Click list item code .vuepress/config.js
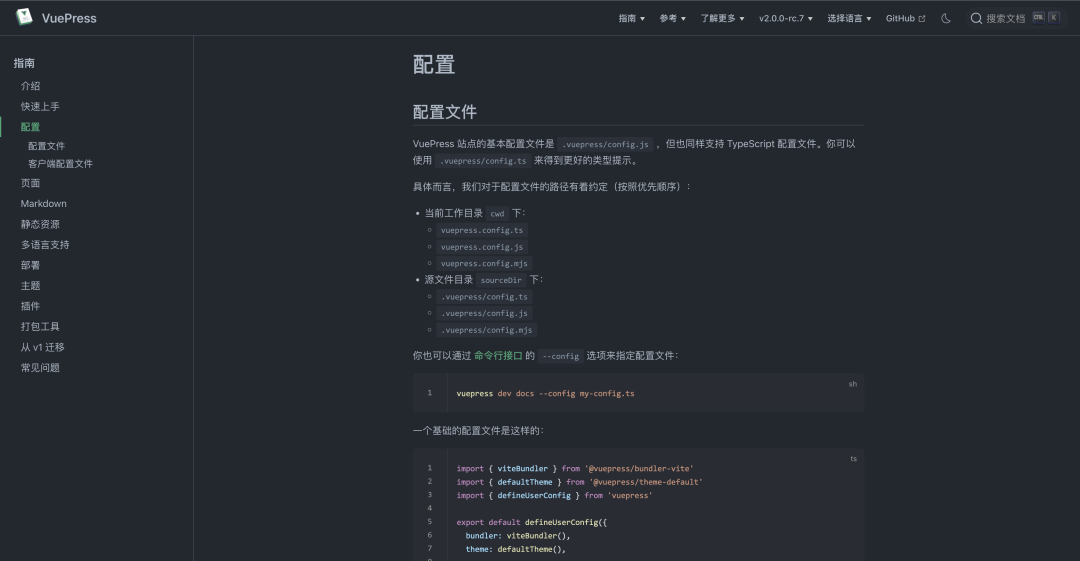The width and height of the screenshot is (1080, 561). pos(484,314)
